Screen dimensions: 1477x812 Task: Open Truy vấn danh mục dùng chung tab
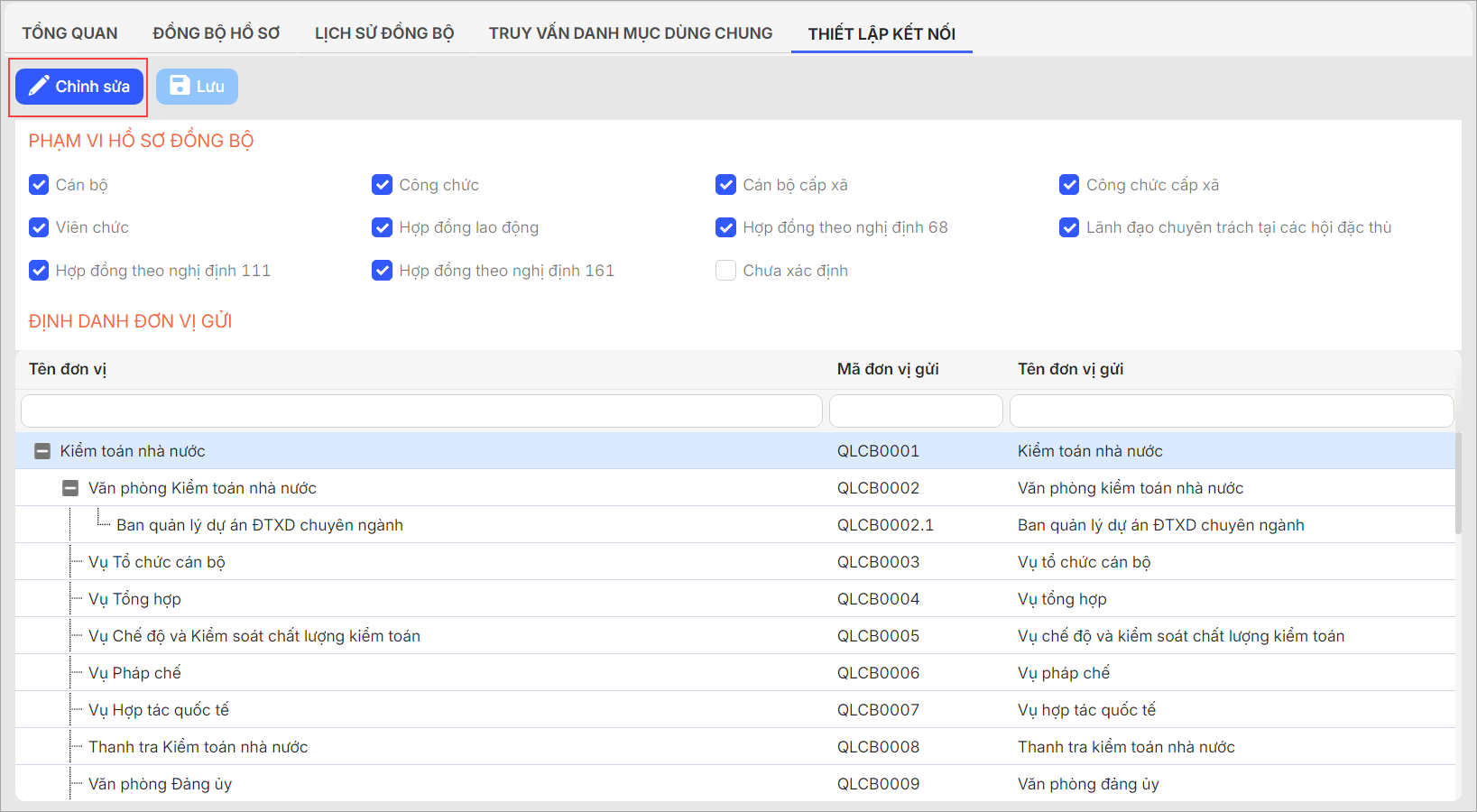tap(631, 33)
